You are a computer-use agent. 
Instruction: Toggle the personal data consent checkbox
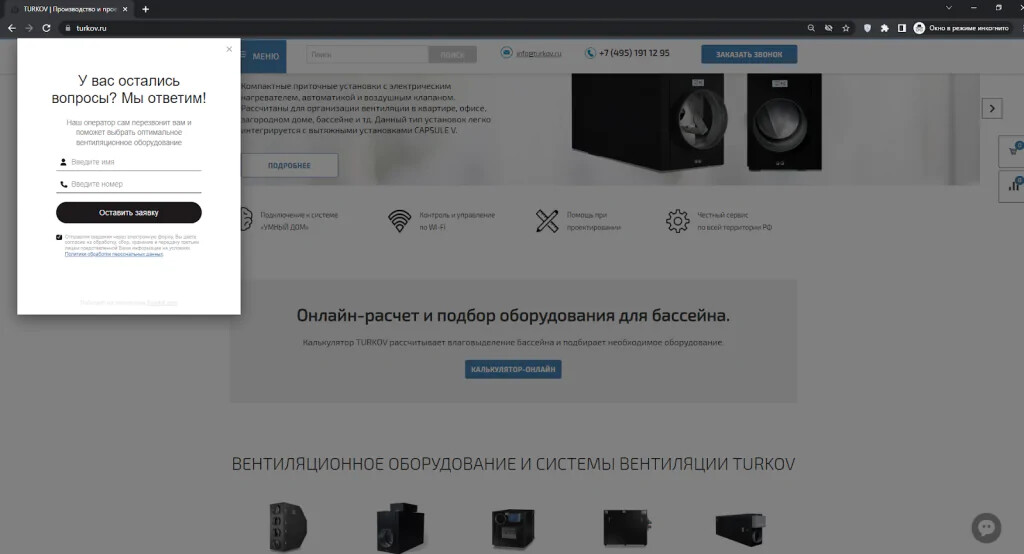tap(59, 237)
